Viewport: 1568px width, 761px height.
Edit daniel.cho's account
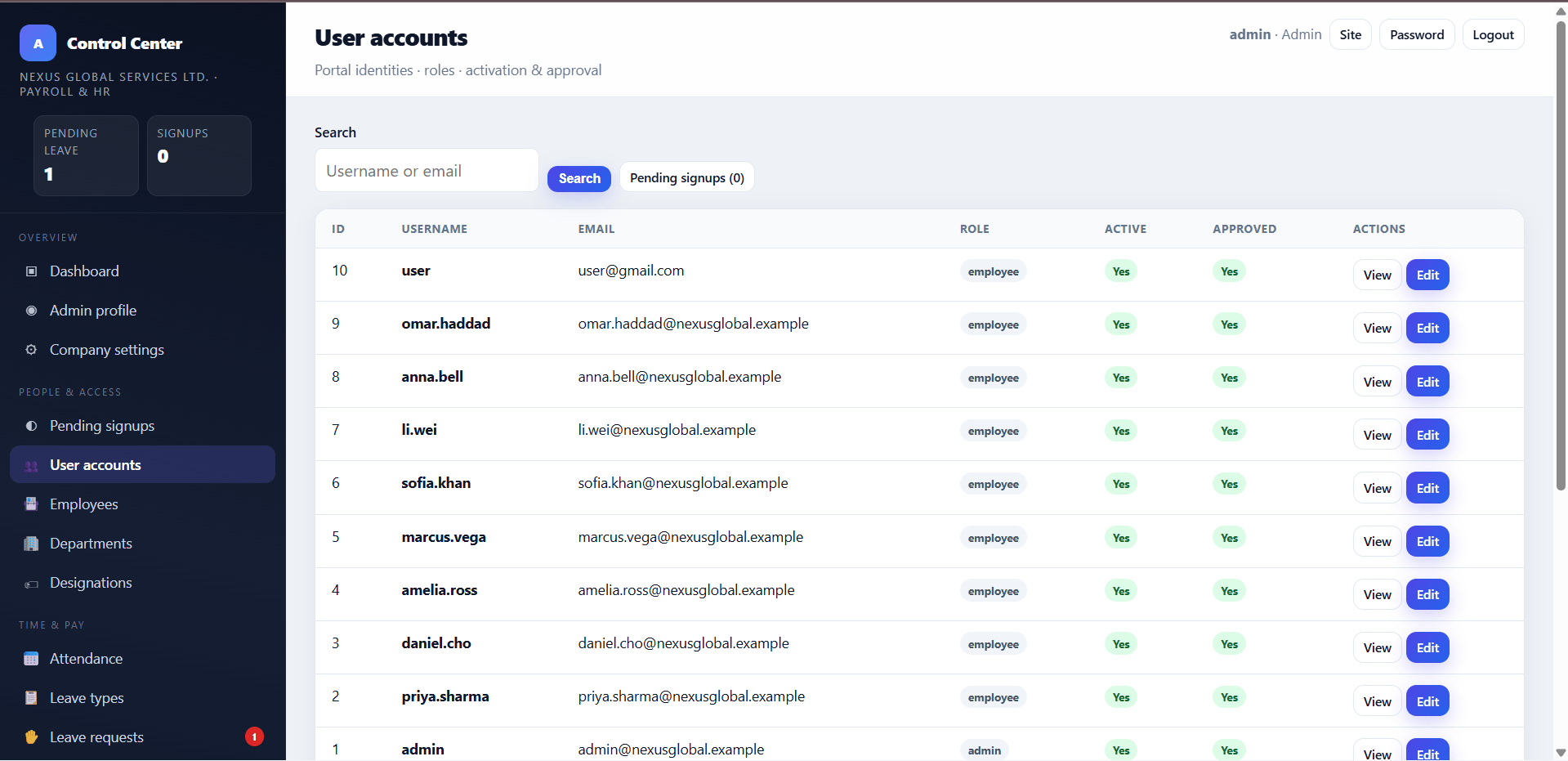(x=1427, y=647)
